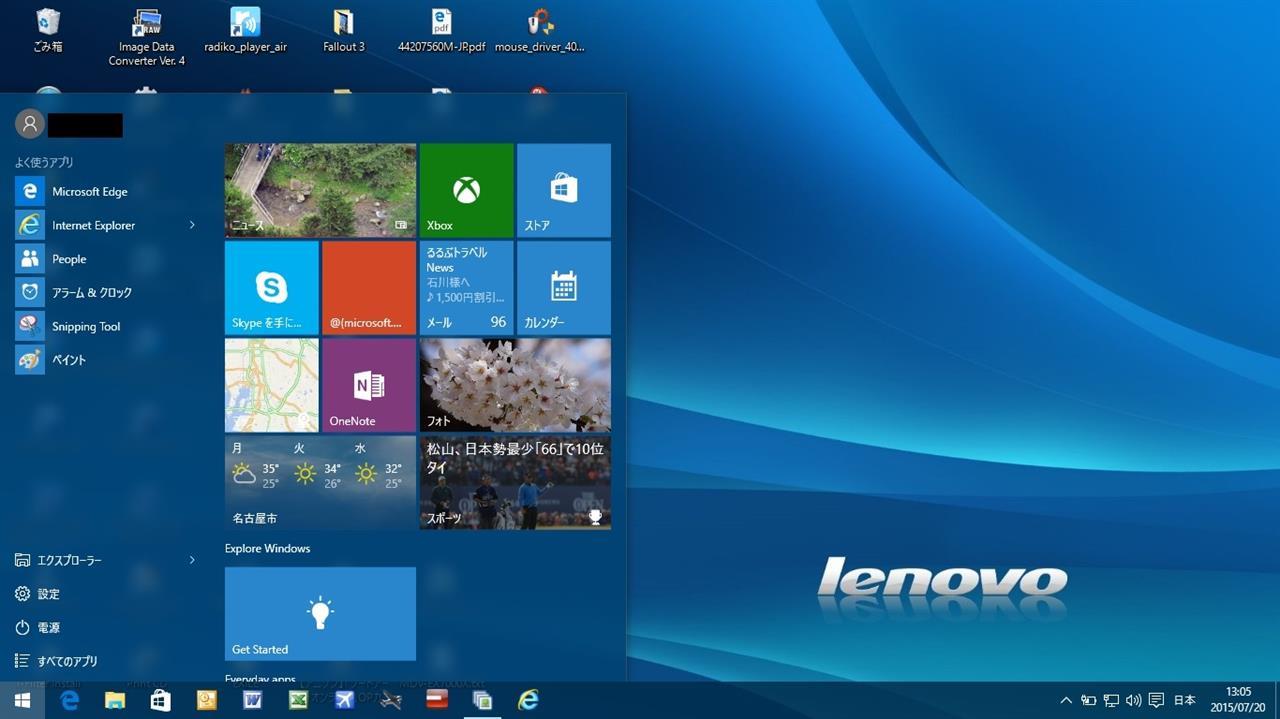The height and width of the screenshot is (719, 1280).
Task: Open the フォト tile
Action: pos(515,385)
